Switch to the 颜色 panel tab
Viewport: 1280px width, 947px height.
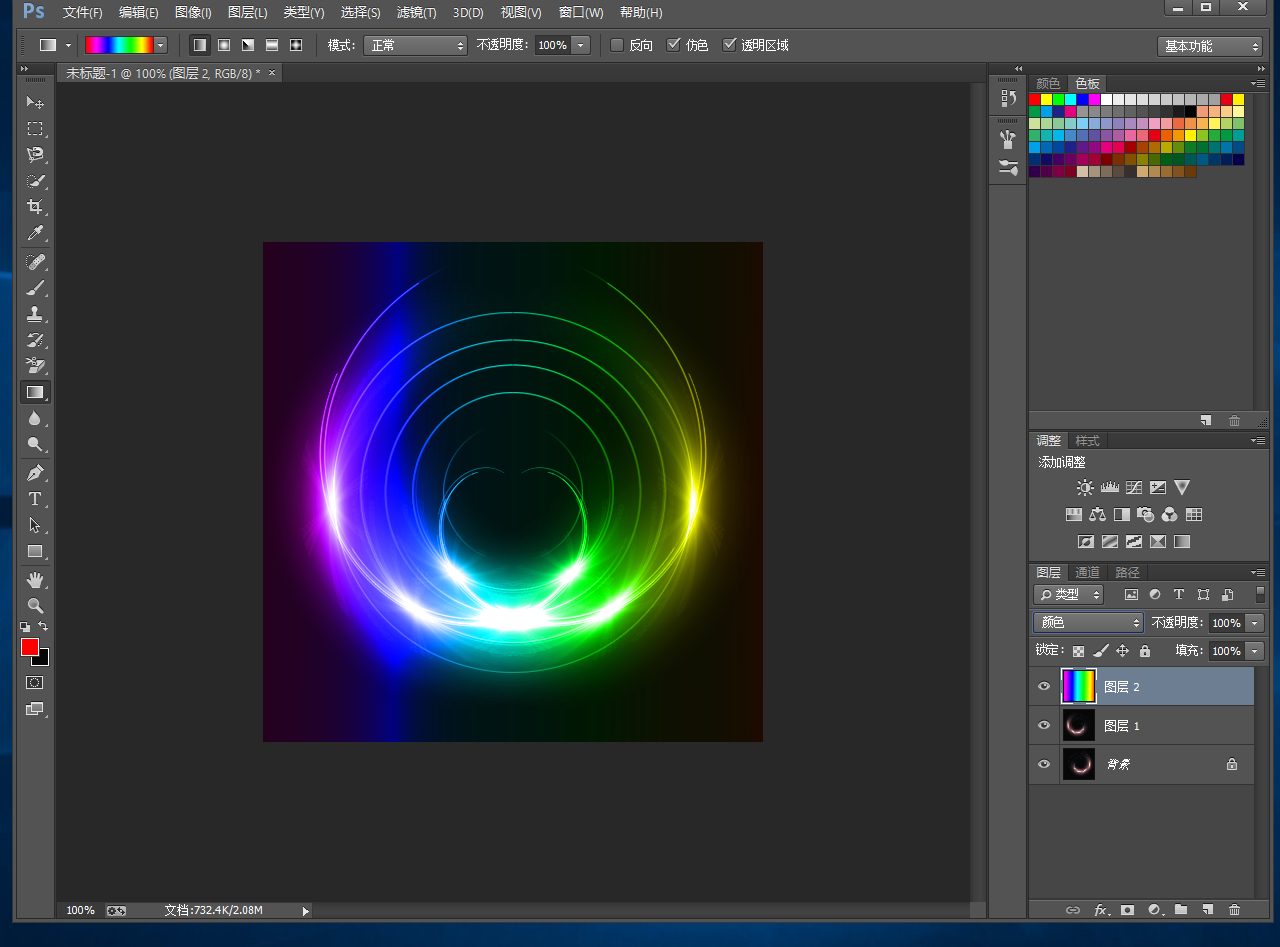[x=1048, y=83]
